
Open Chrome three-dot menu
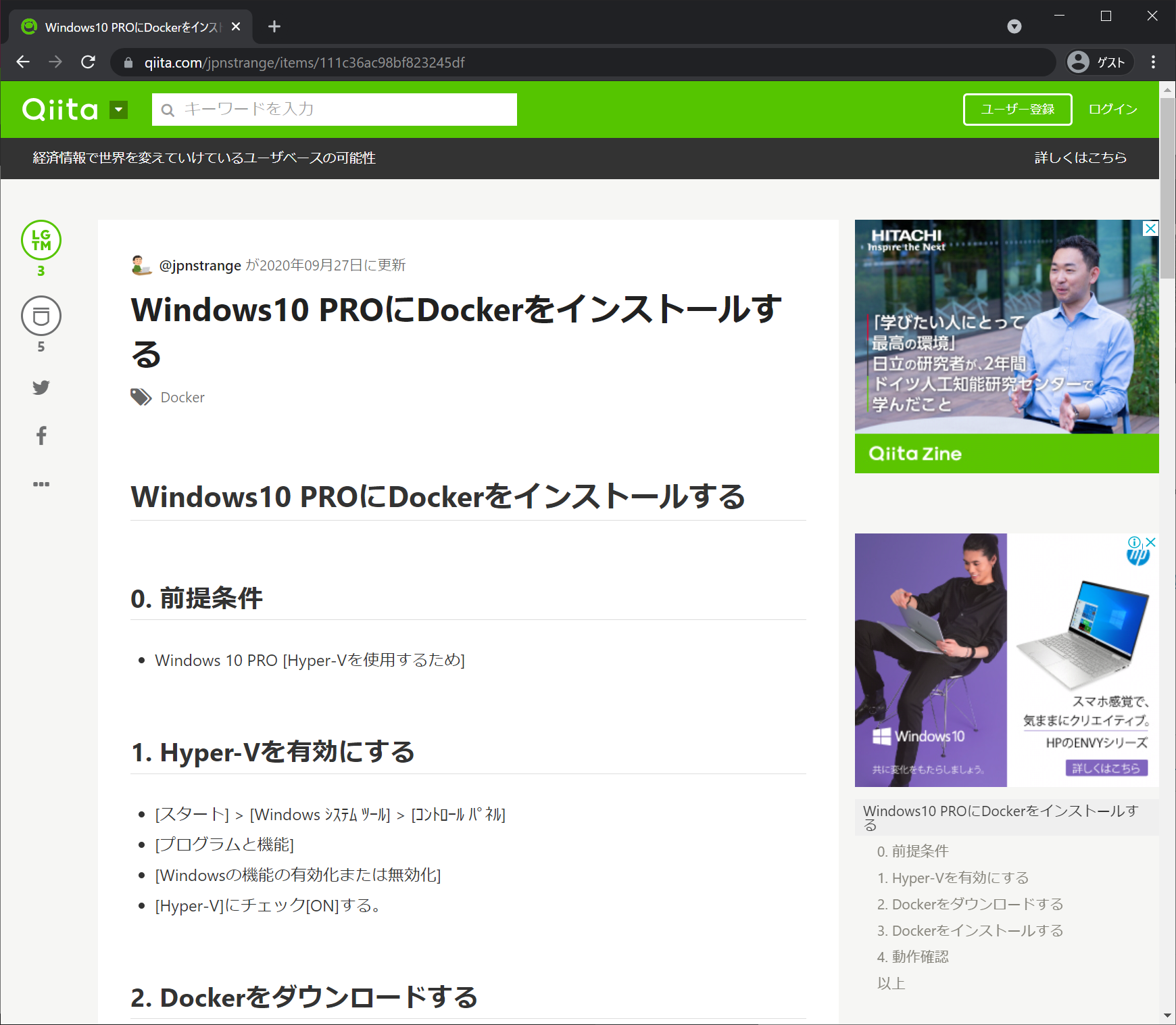[1153, 62]
